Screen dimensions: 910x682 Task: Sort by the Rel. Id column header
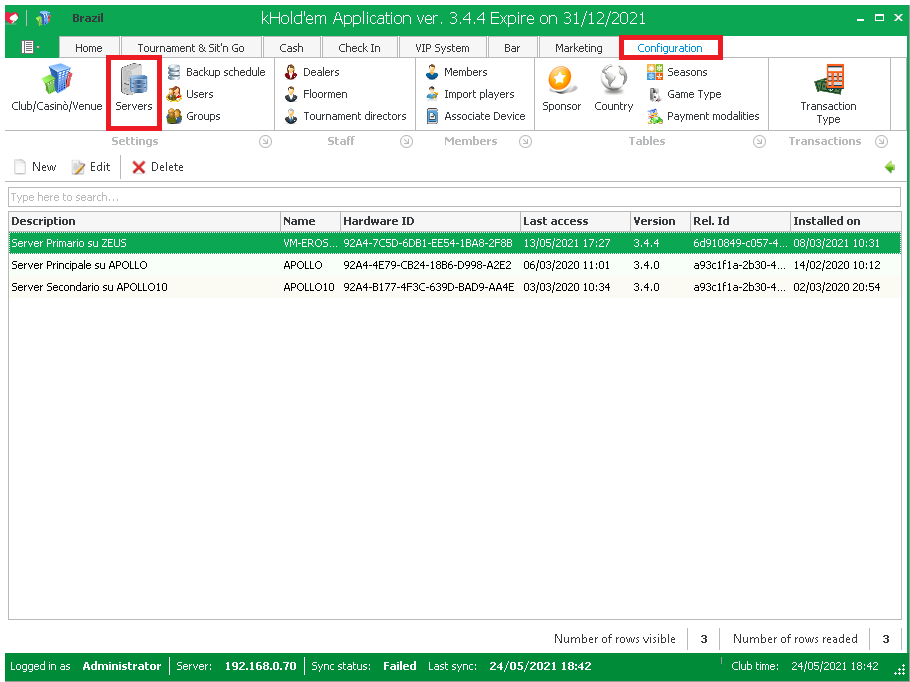click(741, 221)
